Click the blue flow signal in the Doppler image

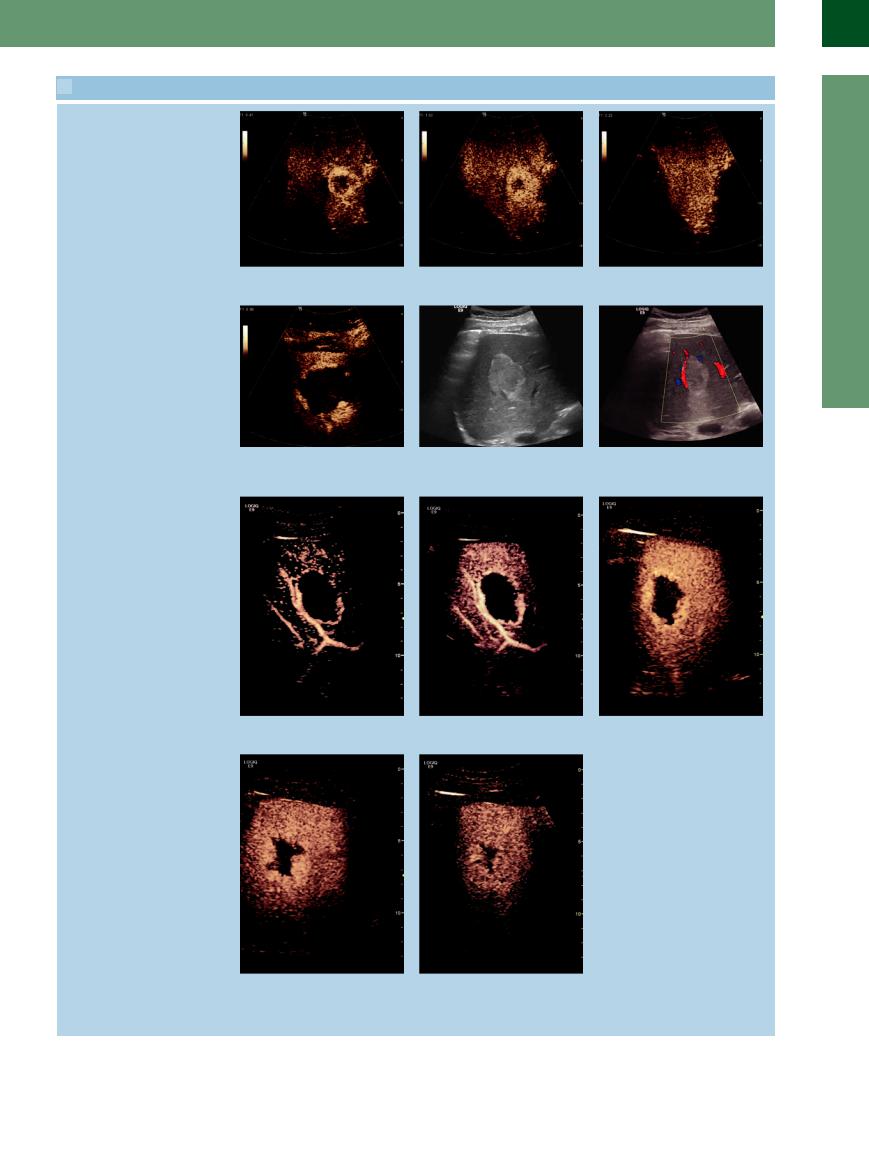[678, 382]
